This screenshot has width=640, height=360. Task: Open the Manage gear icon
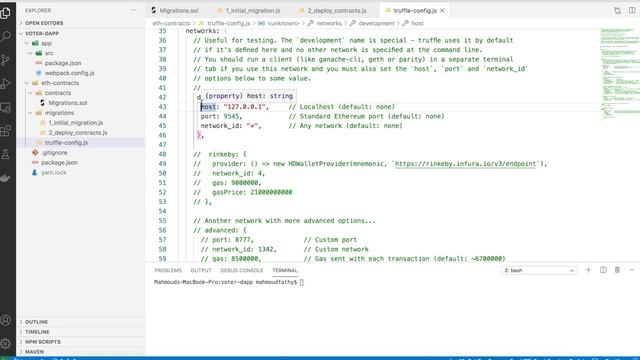coord(6,344)
